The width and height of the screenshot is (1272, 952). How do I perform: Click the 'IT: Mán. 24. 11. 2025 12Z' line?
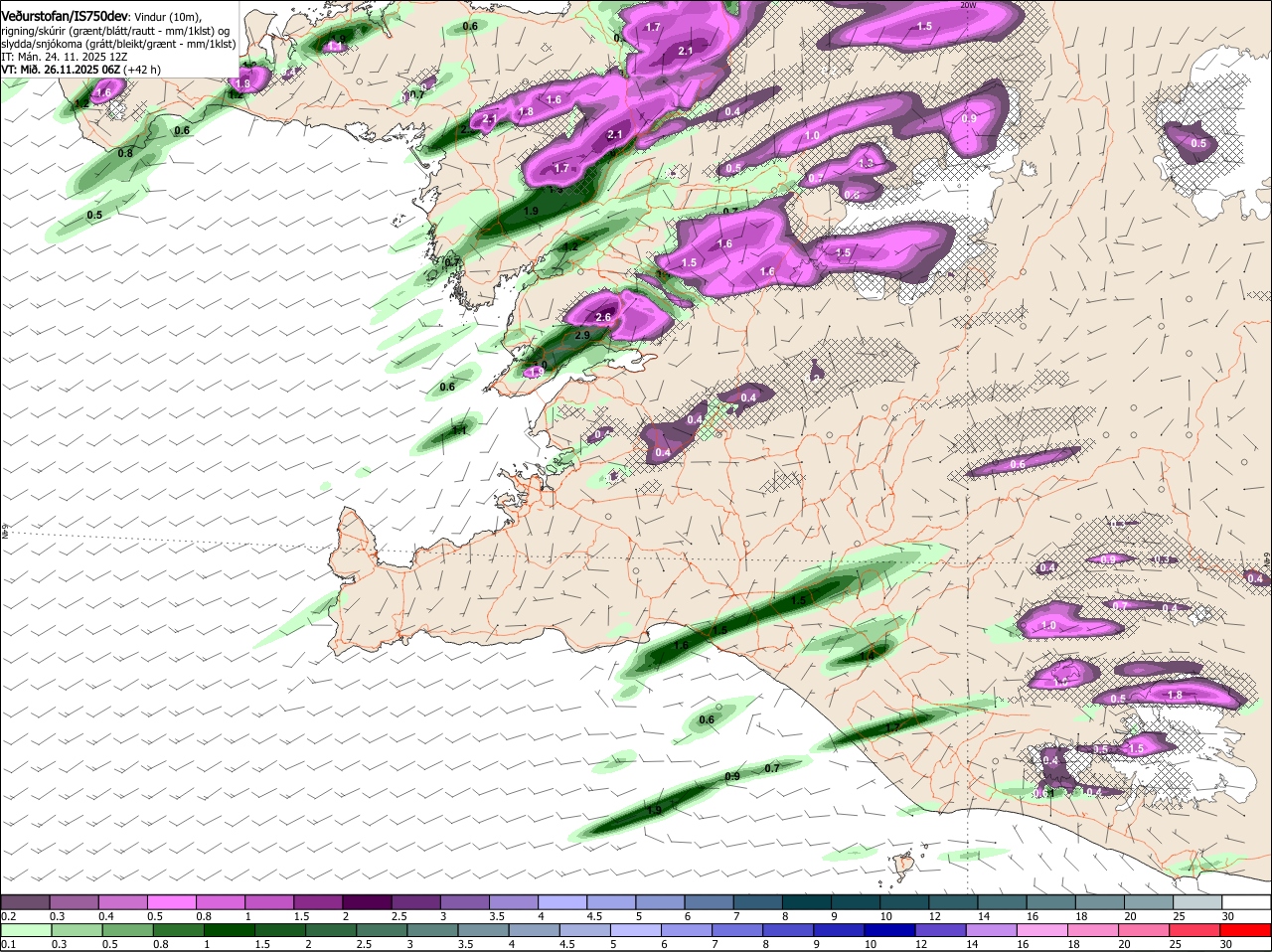(x=64, y=57)
